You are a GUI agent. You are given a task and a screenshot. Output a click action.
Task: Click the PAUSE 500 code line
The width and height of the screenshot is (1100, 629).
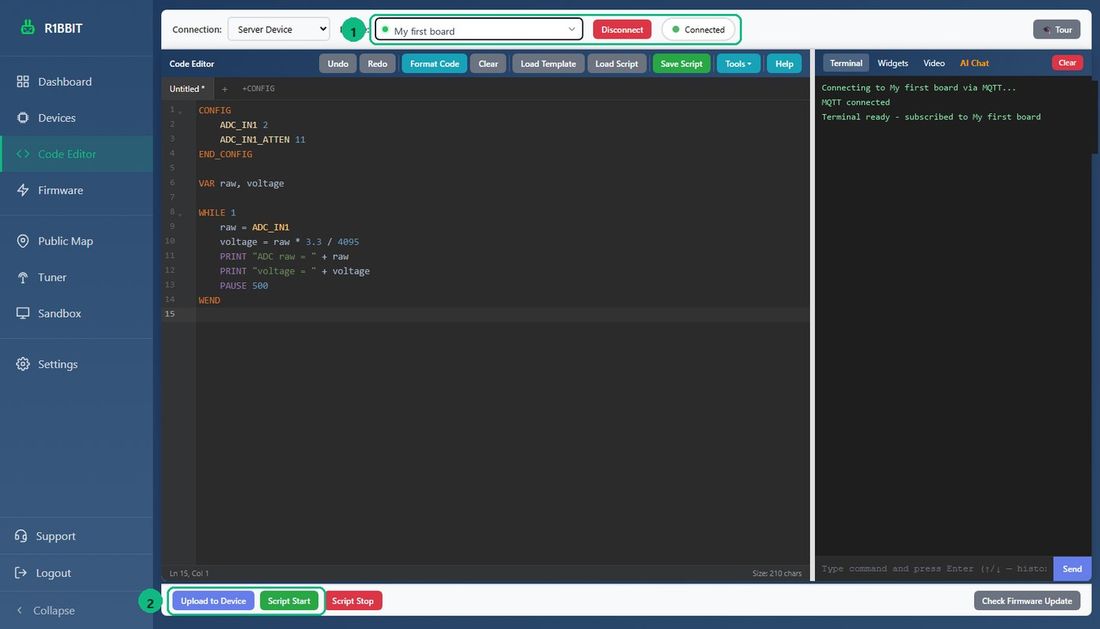click(x=243, y=286)
